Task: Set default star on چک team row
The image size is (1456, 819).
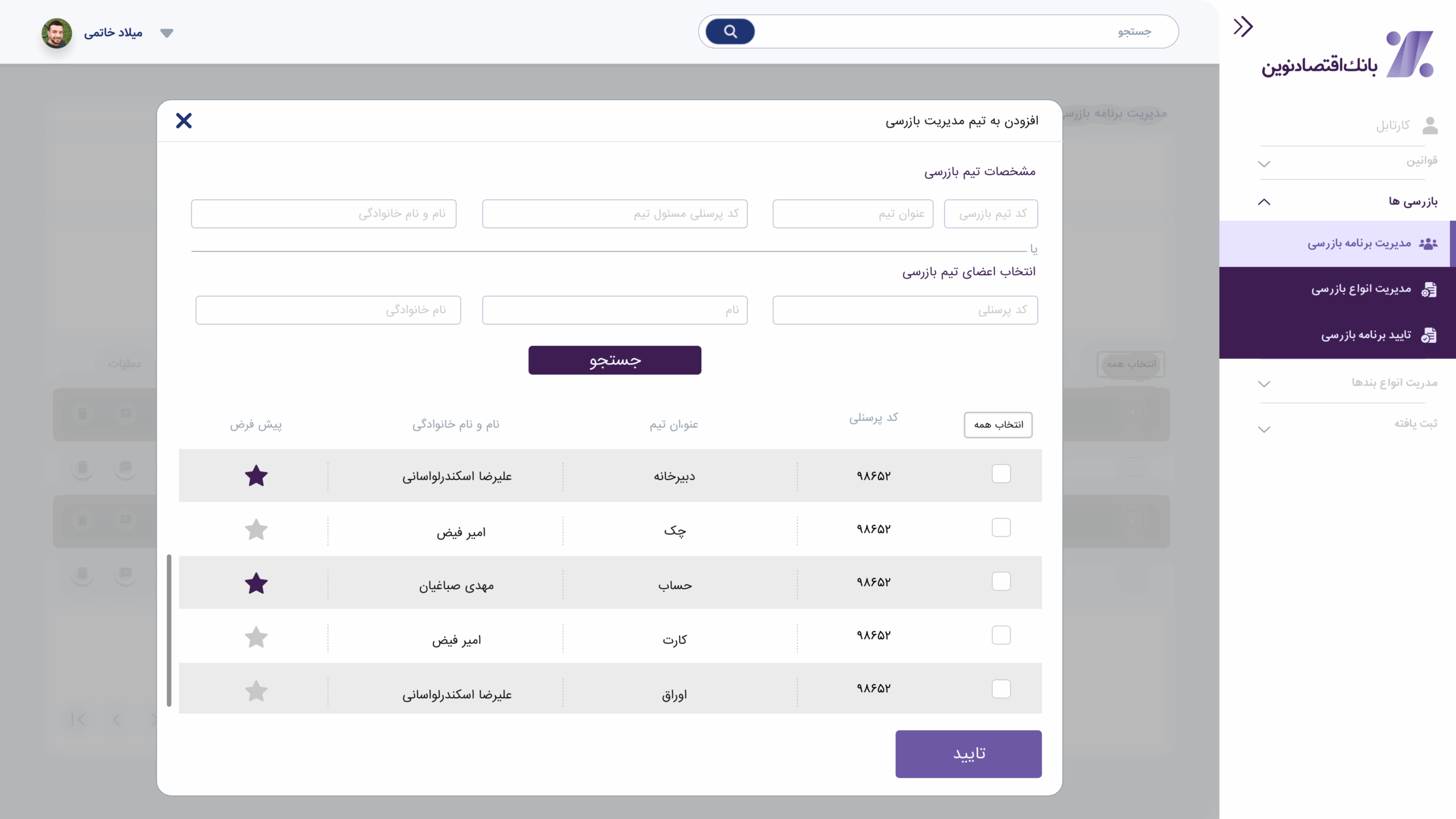Action: point(256,530)
